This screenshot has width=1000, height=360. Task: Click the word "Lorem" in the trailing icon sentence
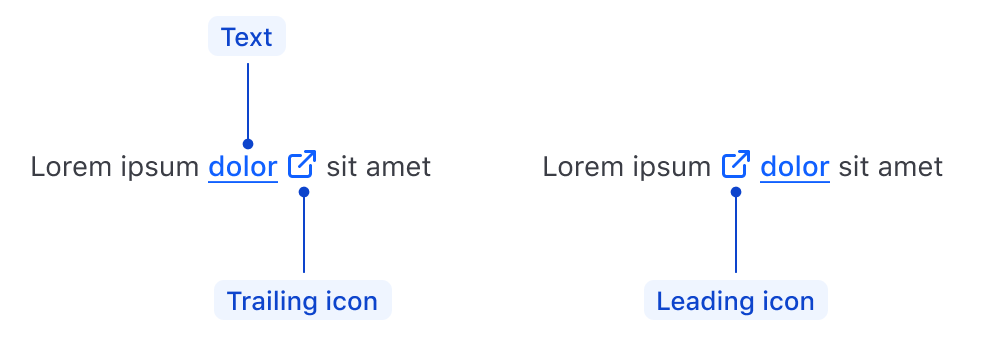[71, 167]
